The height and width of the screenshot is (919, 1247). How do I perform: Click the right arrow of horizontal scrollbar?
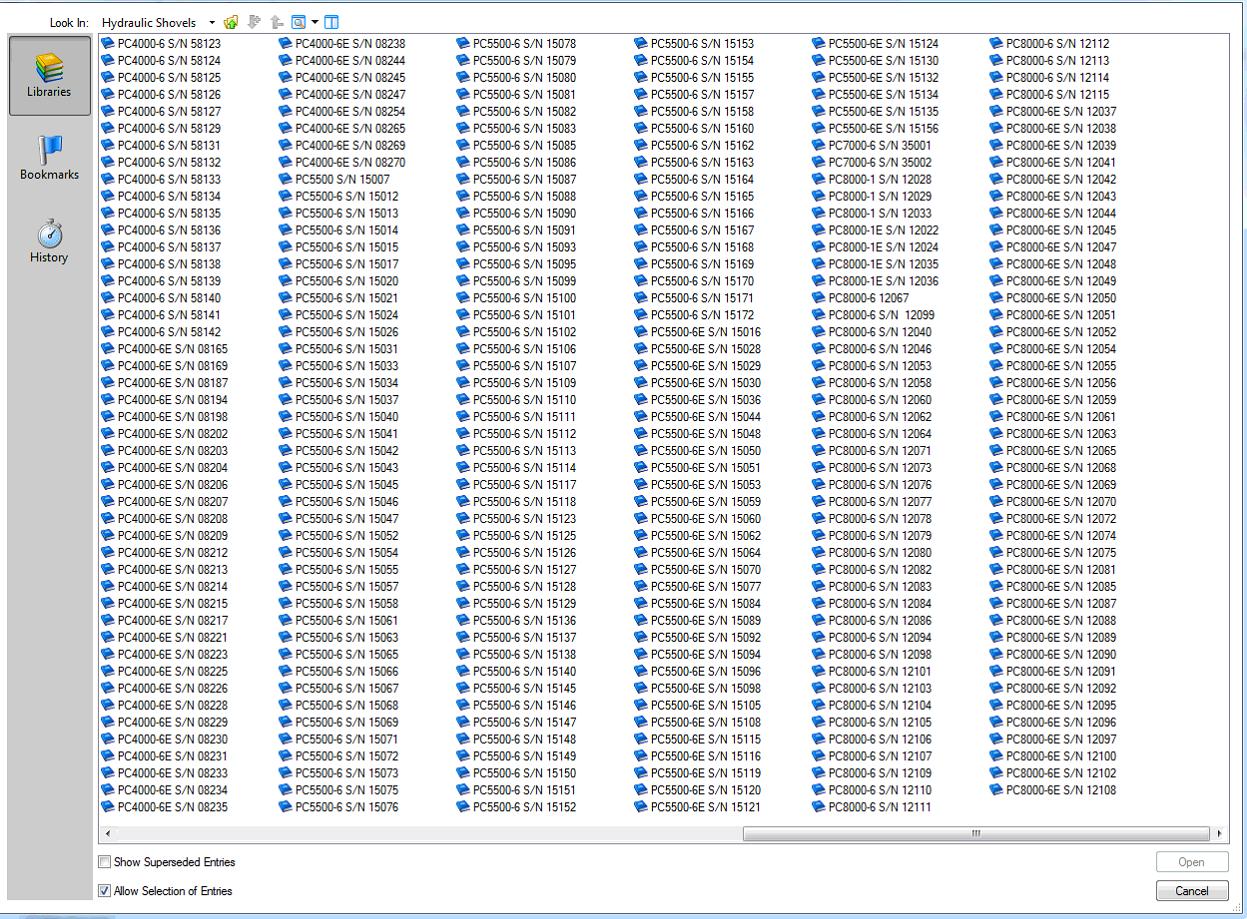[1219, 834]
